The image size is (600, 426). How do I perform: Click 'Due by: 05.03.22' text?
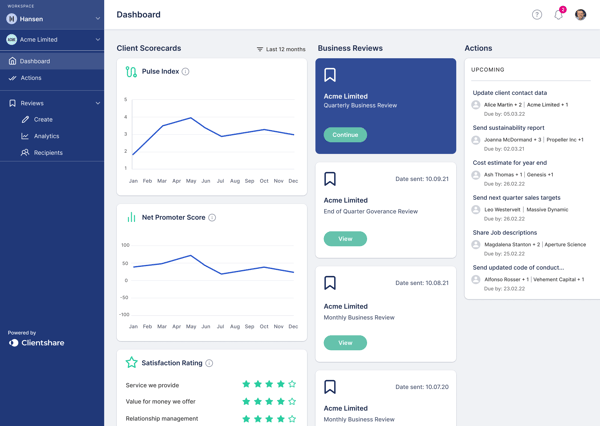point(504,114)
